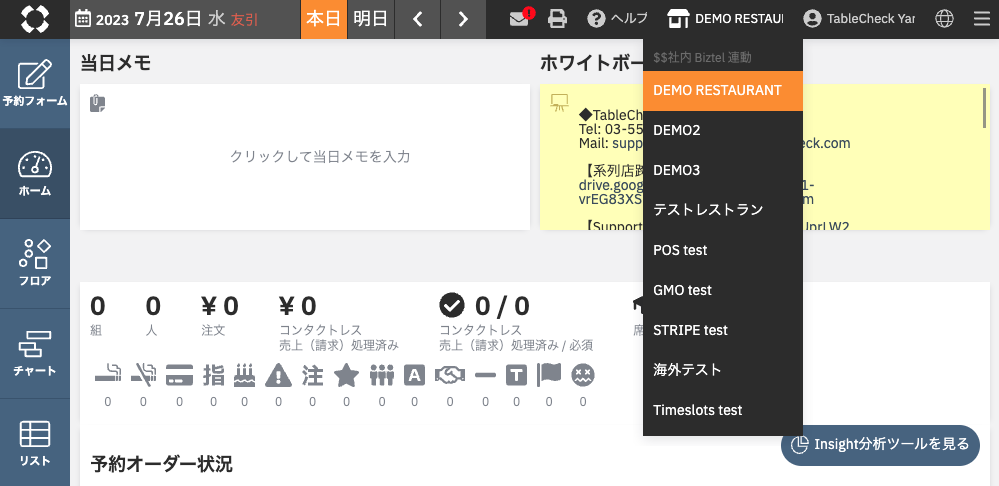This screenshot has width=999, height=486.
Task: Select DEMO RESTAURANT in shop list
Action: point(722,90)
